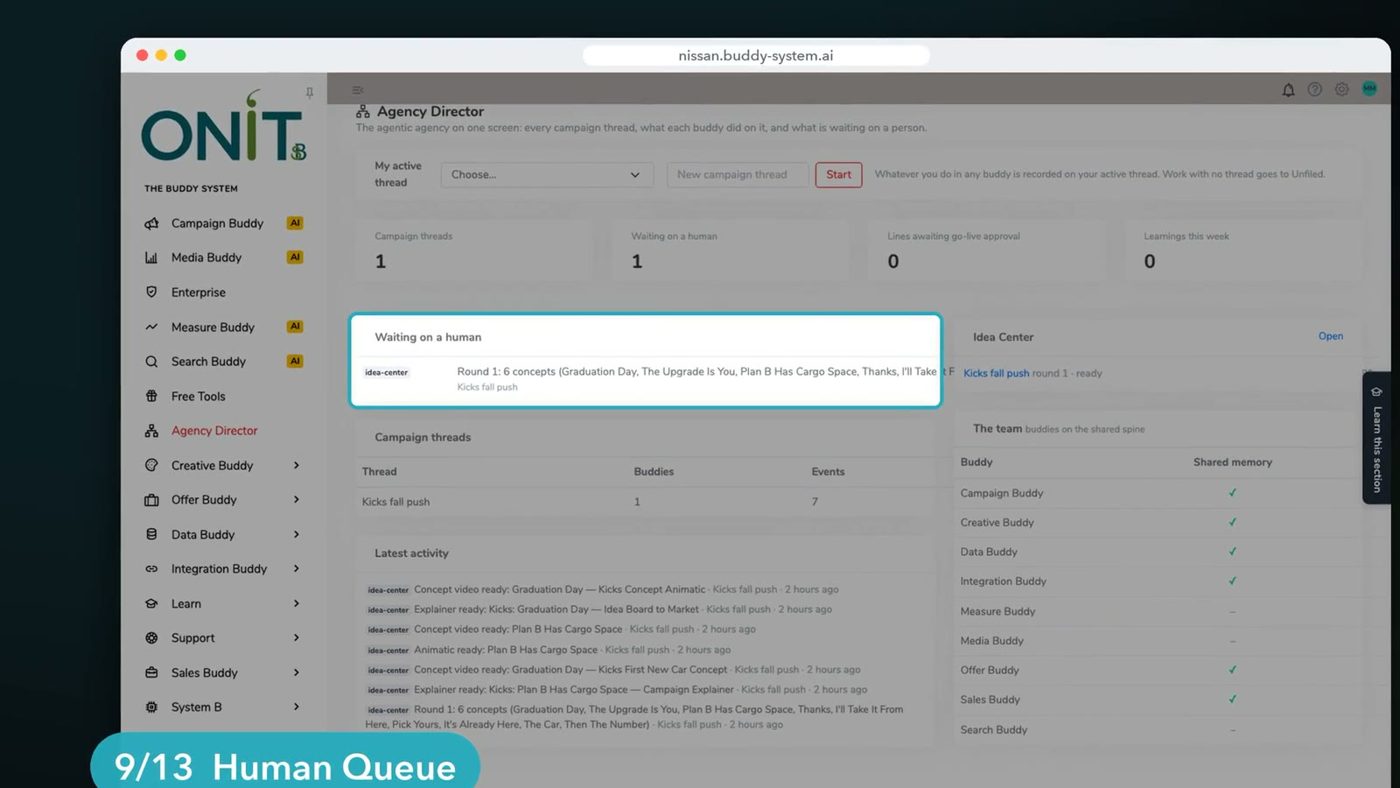
Task: Open the user avatar in top bar
Action: coord(1369,89)
